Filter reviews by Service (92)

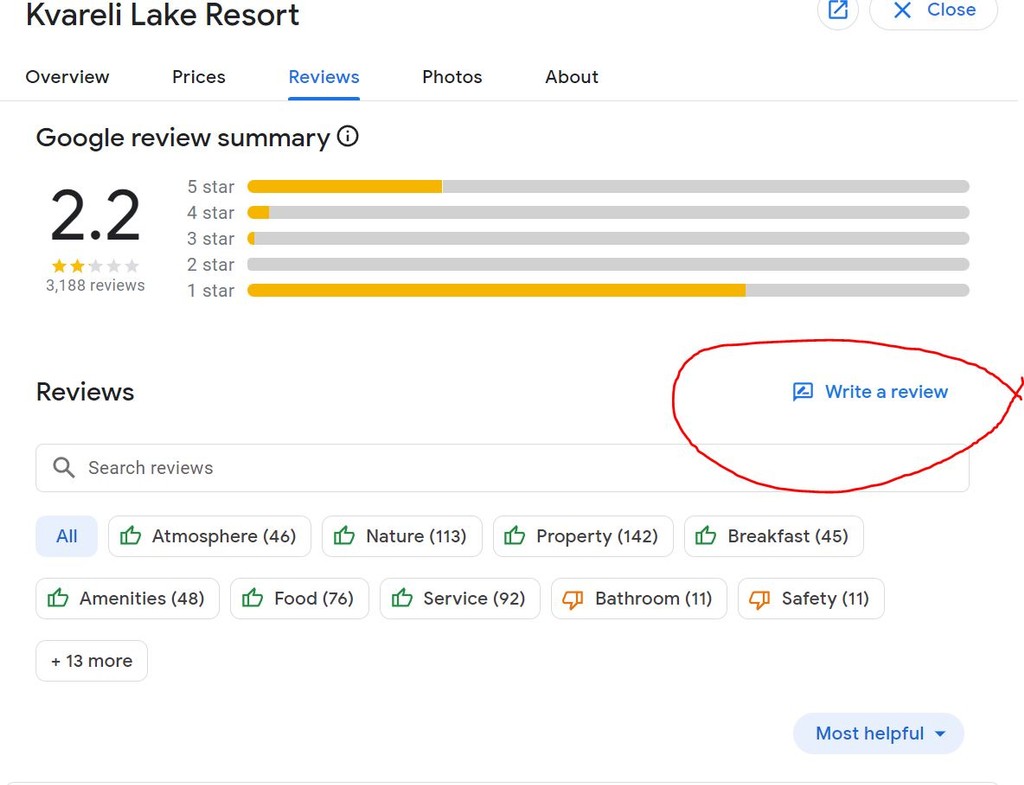tap(460, 598)
